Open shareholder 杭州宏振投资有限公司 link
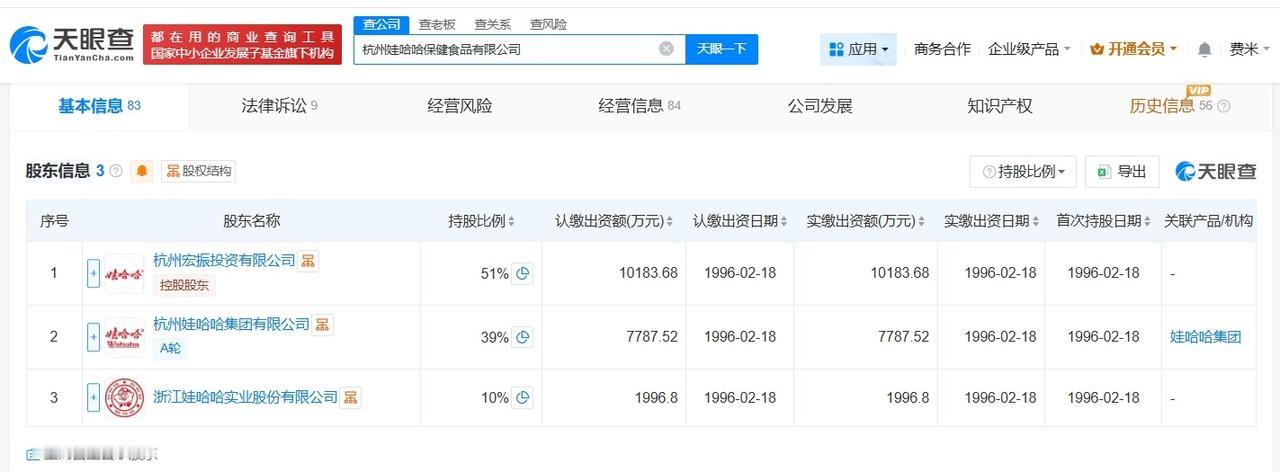1280x472 pixels. click(224, 260)
